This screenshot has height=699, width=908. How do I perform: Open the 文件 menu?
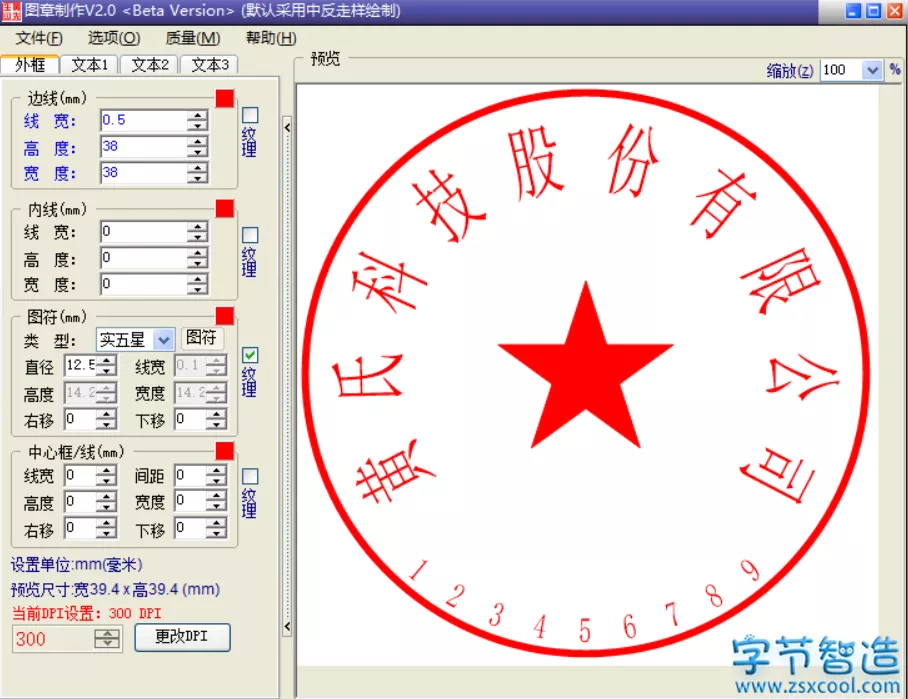click(x=37, y=37)
